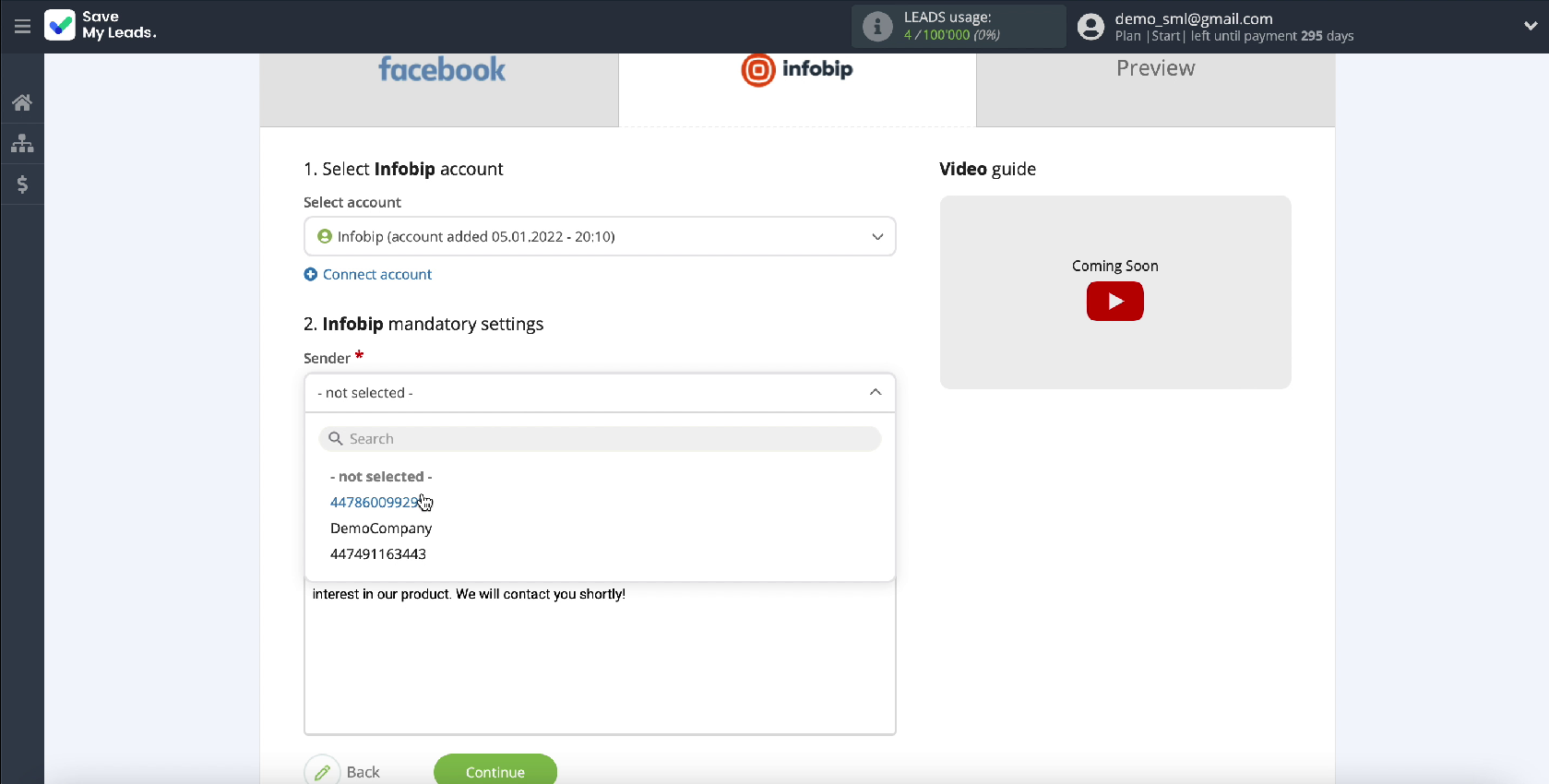Select sender 447491163443
This screenshot has height=784, width=1549.
pos(378,554)
